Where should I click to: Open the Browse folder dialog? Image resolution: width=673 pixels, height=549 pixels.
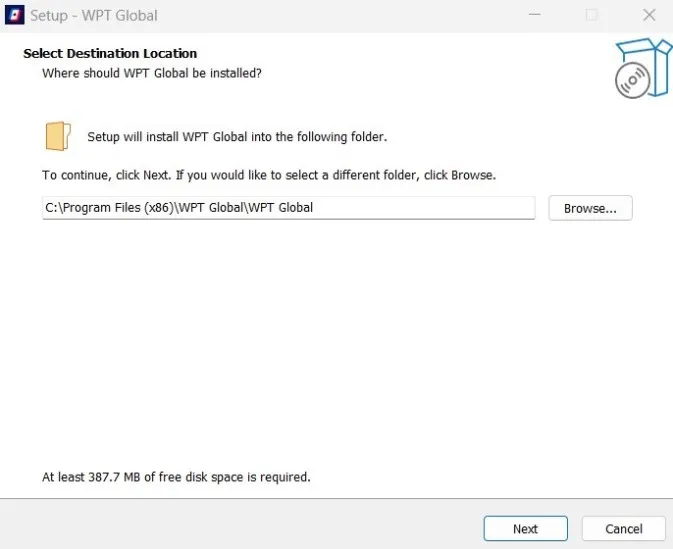(590, 208)
